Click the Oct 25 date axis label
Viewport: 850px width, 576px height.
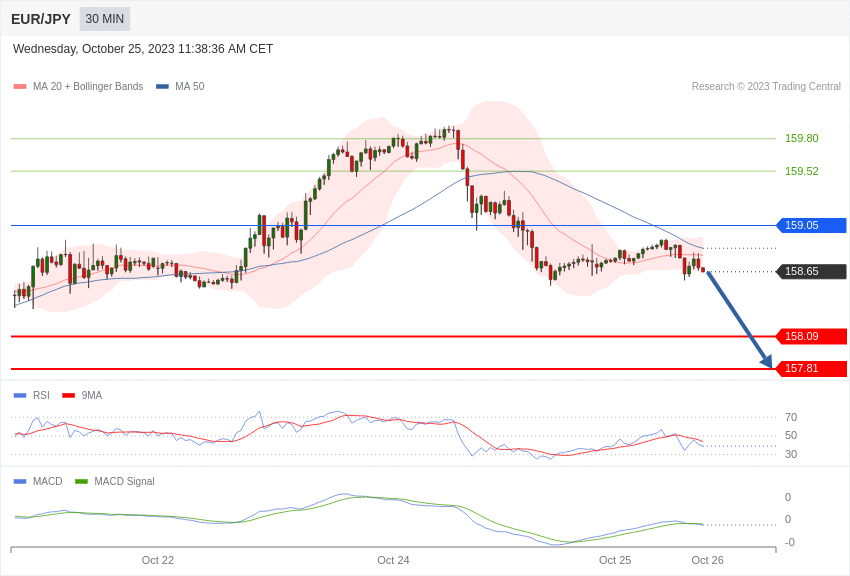pyautogui.click(x=615, y=560)
